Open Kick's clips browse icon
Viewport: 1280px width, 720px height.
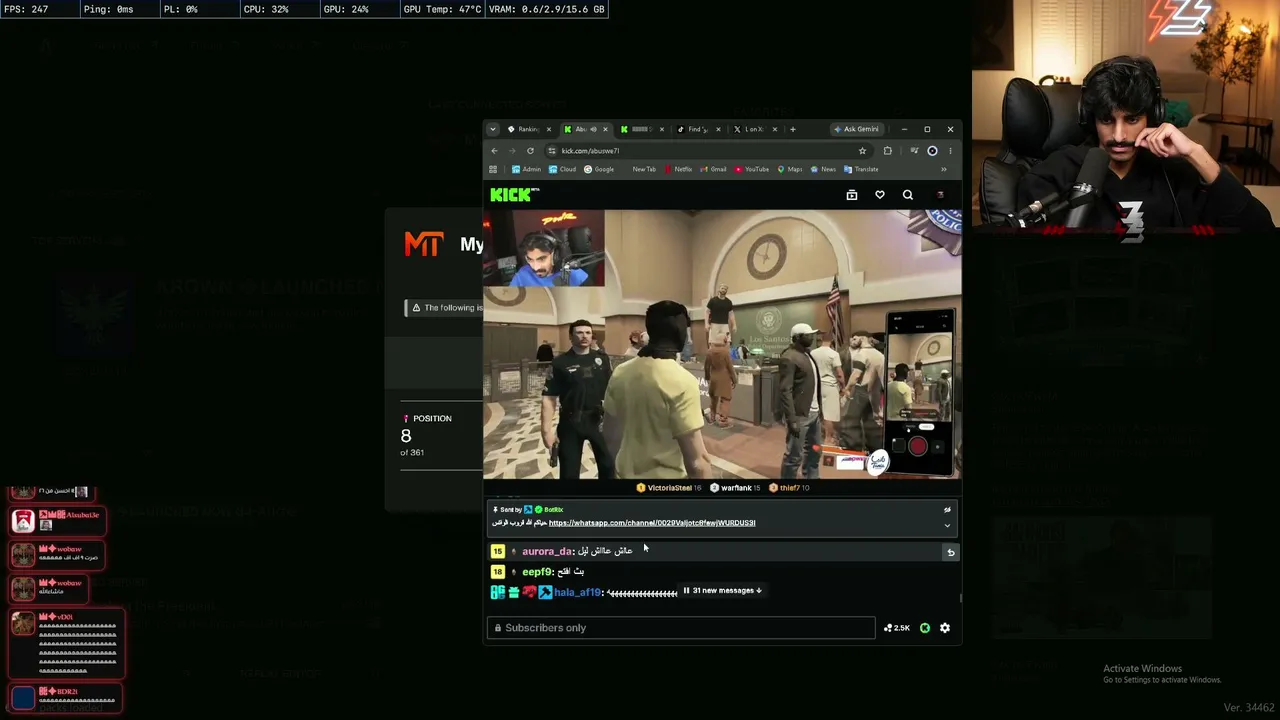pyautogui.click(x=852, y=195)
